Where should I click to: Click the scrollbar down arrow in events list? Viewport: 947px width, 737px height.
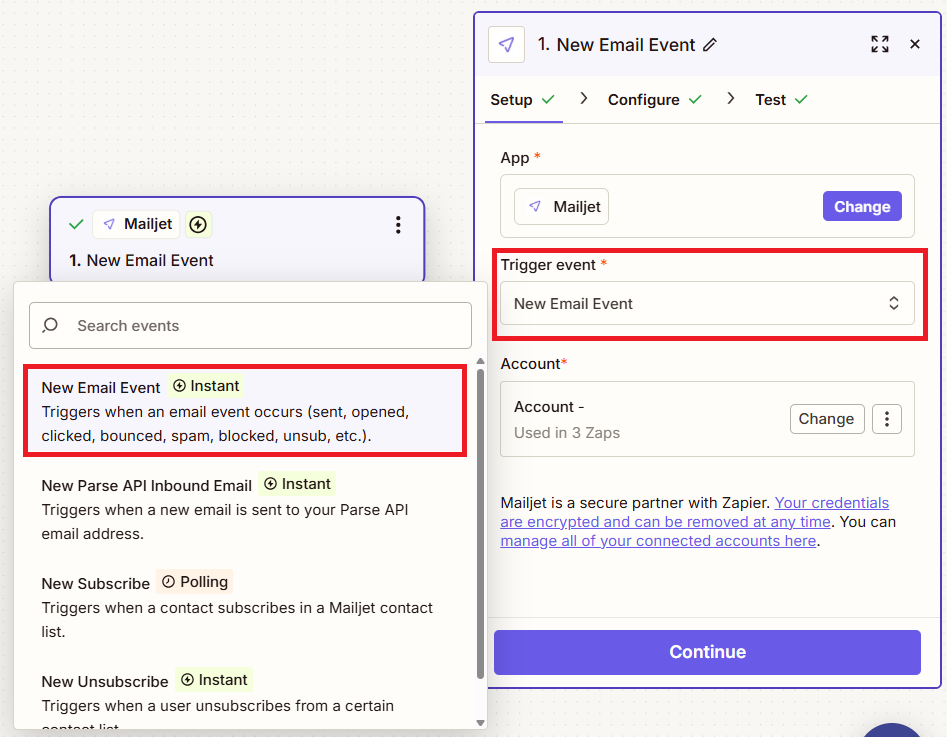pyautogui.click(x=481, y=723)
